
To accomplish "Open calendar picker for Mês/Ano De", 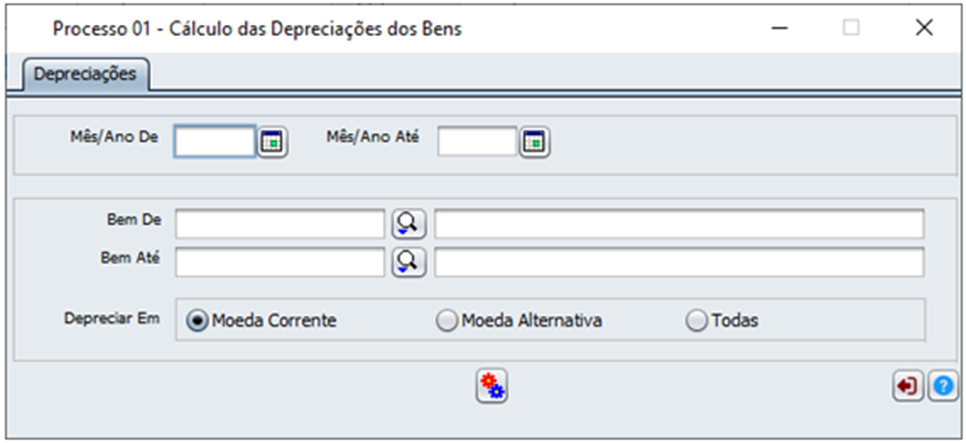I will click(x=272, y=142).
